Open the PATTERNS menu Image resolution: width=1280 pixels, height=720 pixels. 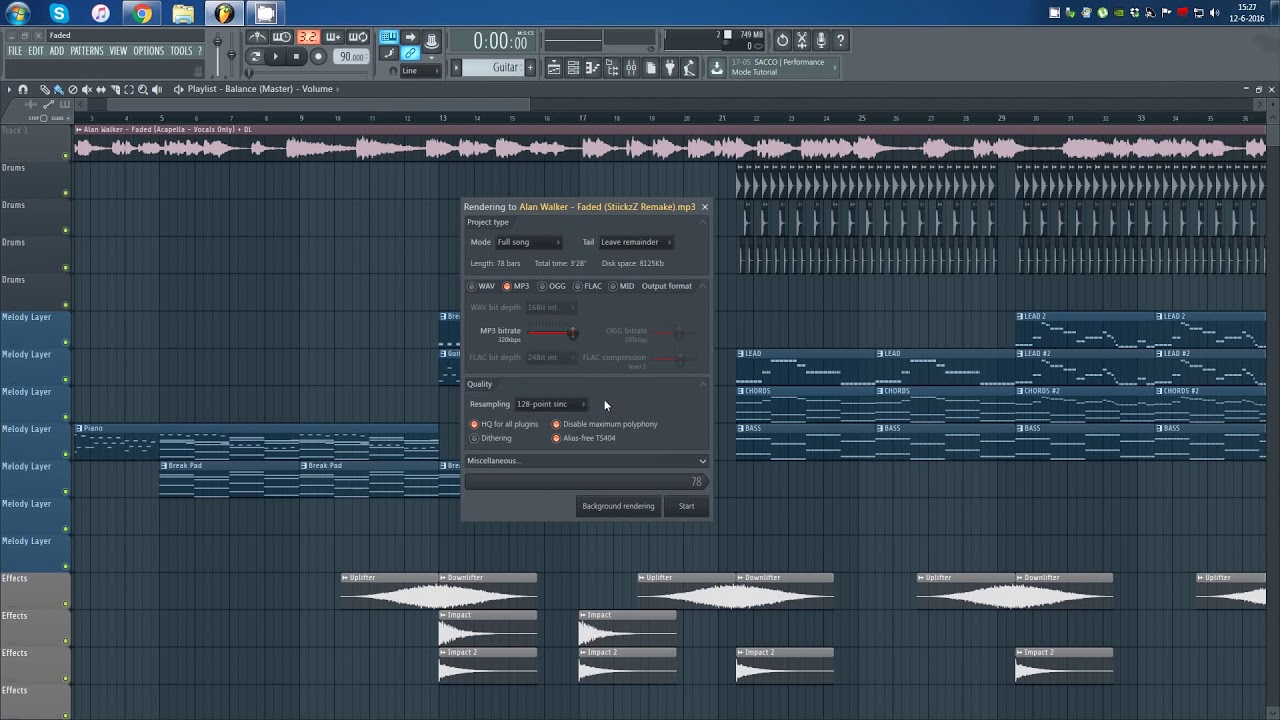click(x=86, y=51)
